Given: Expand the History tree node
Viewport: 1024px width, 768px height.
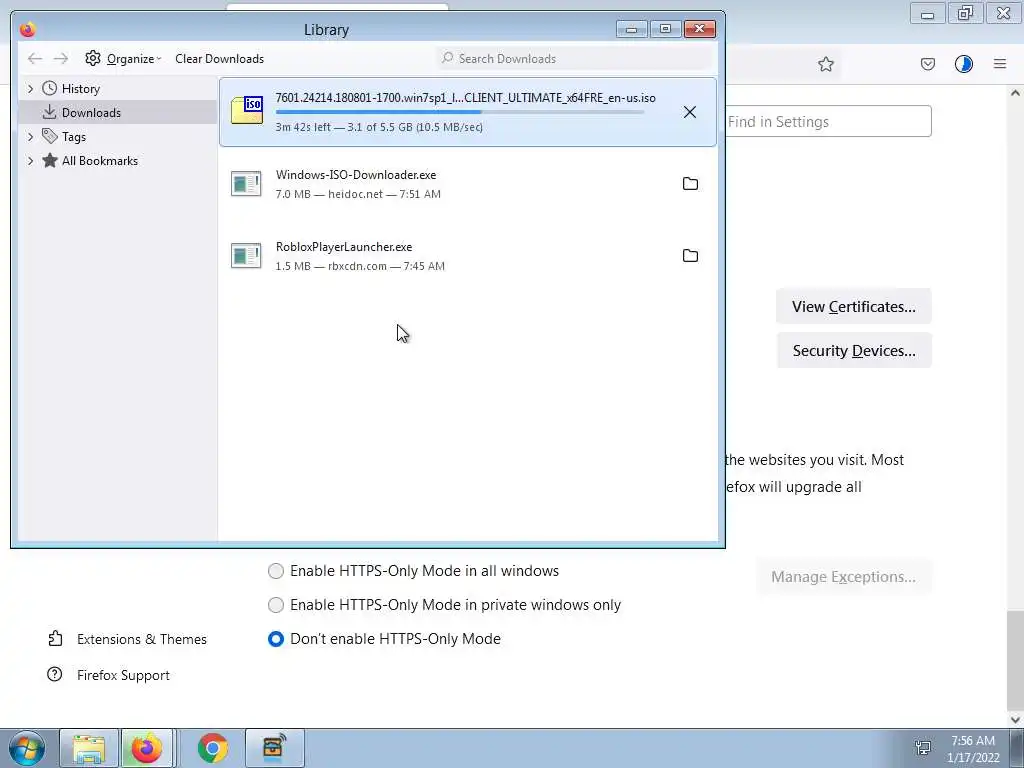Looking at the screenshot, I should tap(30, 88).
